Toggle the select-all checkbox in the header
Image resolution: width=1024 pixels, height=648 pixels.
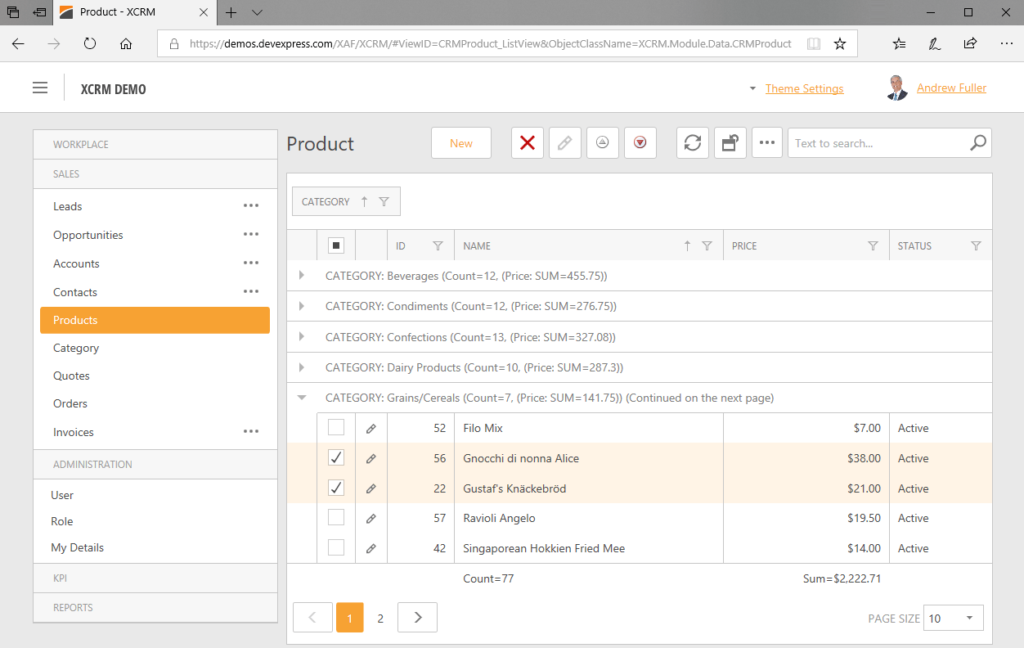(x=336, y=244)
